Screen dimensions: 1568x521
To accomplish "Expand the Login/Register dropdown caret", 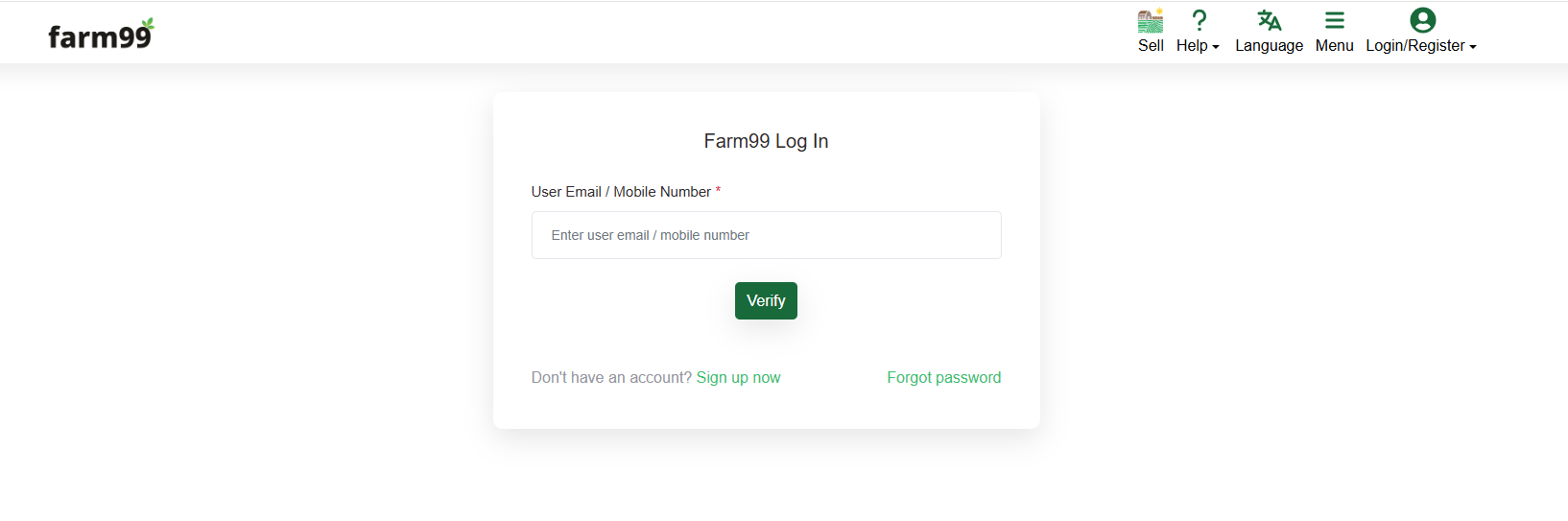I will (1473, 47).
